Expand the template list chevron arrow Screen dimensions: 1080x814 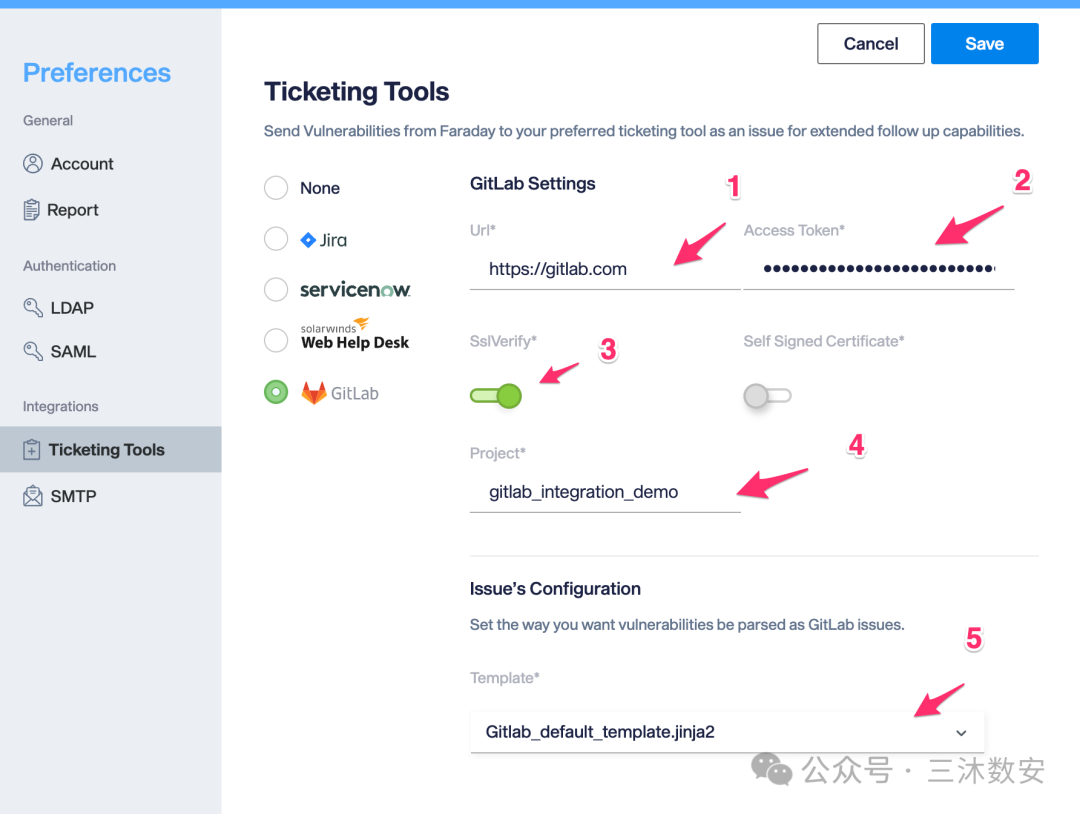[961, 733]
